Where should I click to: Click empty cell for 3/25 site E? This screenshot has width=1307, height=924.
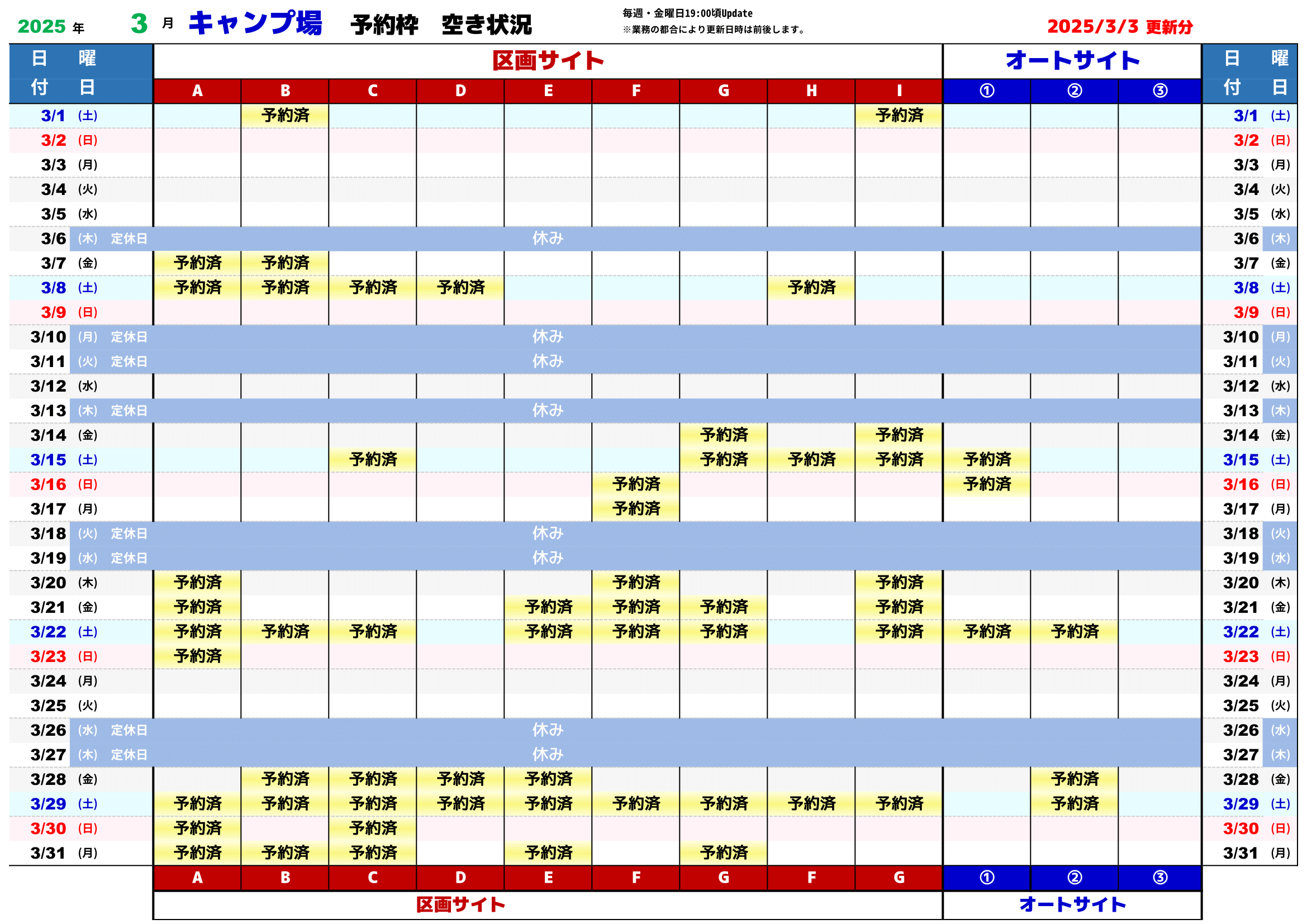pyautogui.click(x=548, y=706)
